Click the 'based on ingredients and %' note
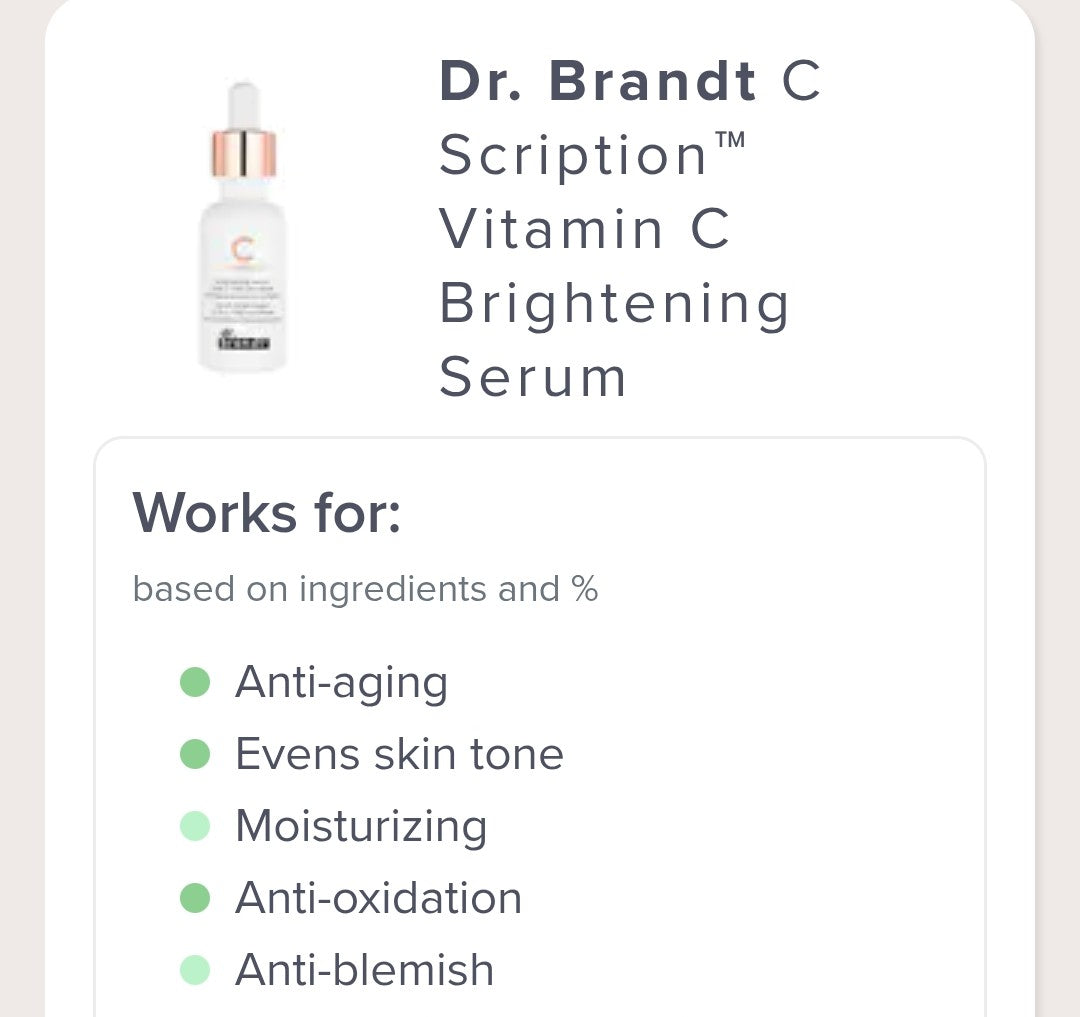Image resolution: width=1080 pixels, height=1017 pixels. pyautogui.click(x=365, y=589)
